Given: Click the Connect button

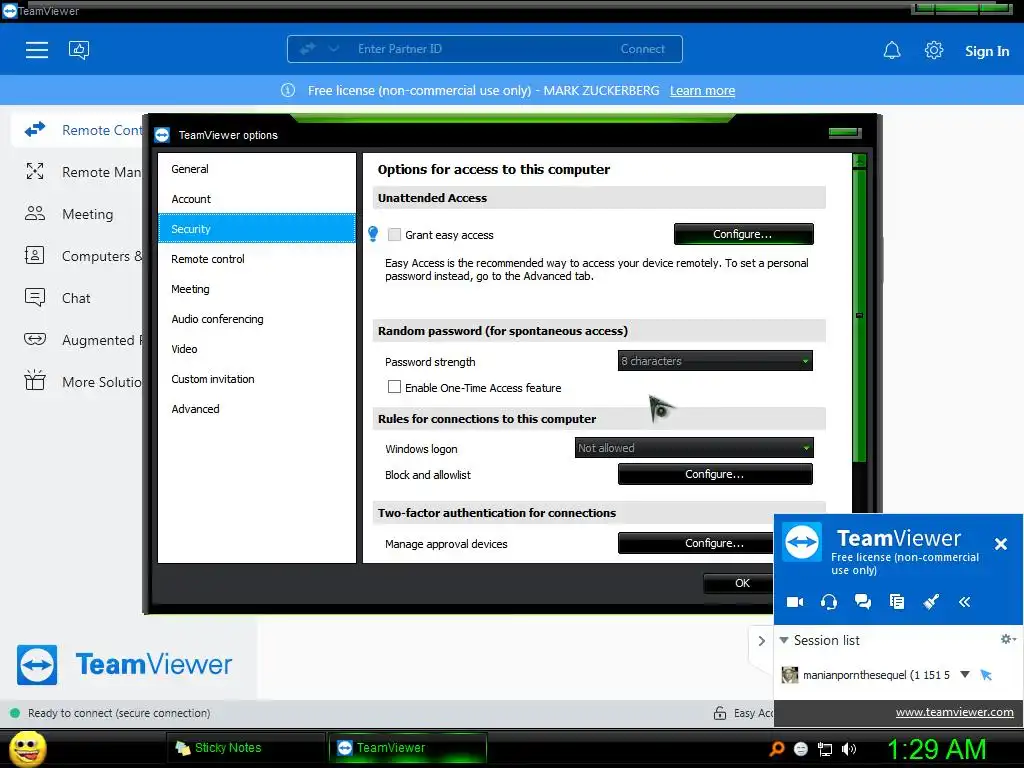Looking at the screenshot, I should [x=643, y=49].
